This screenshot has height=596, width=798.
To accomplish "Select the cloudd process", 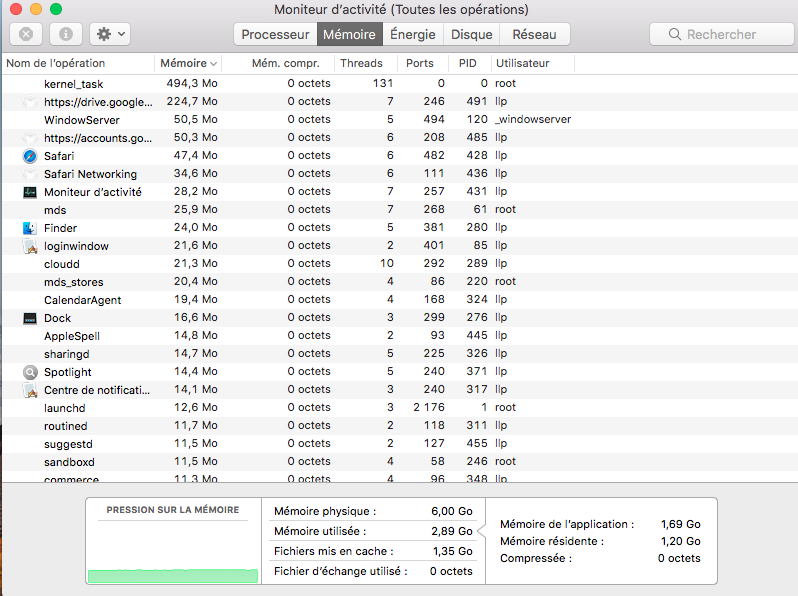I will (x=399, y=264).
